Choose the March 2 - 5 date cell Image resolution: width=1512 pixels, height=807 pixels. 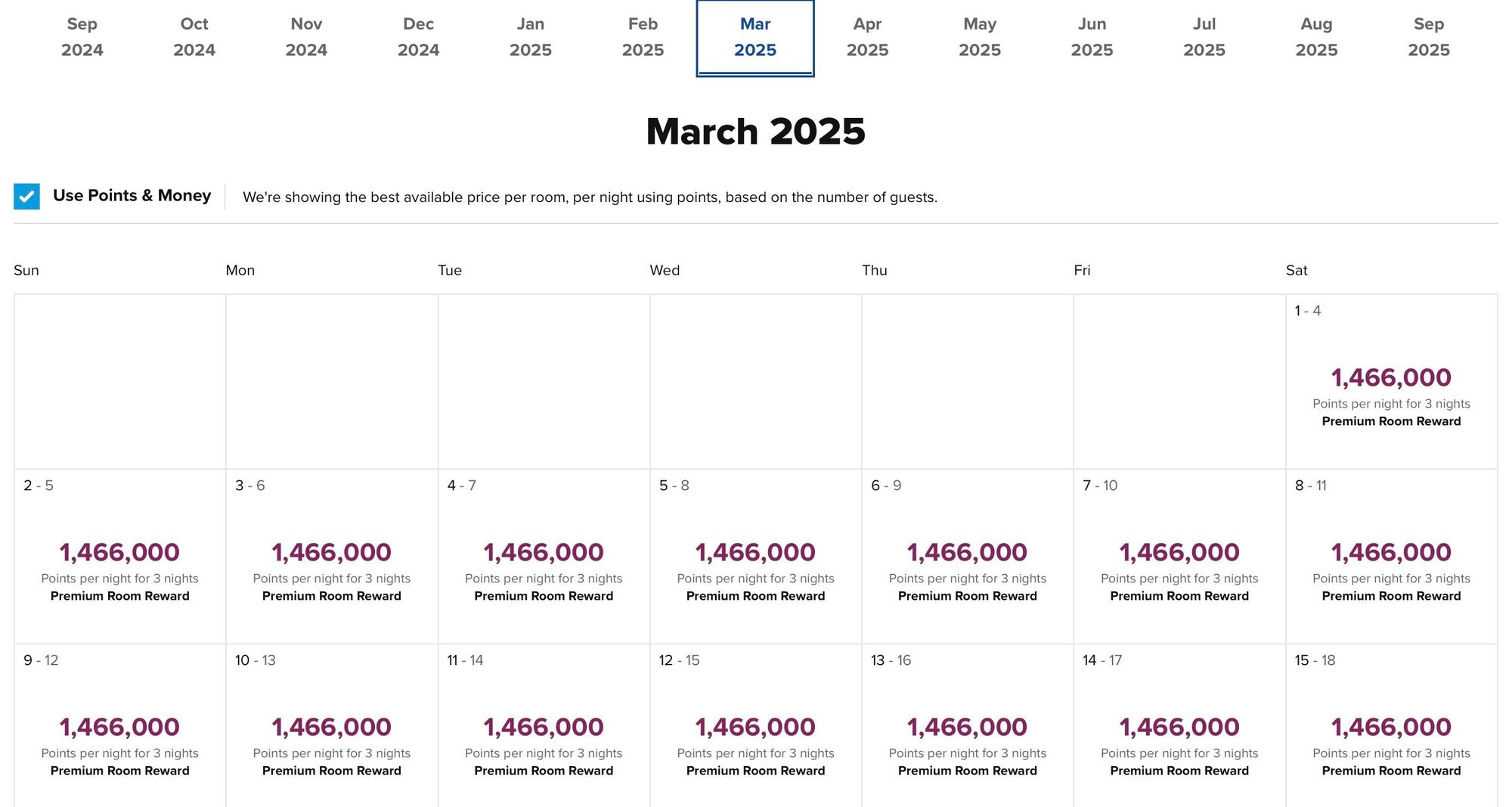point(119,556)
